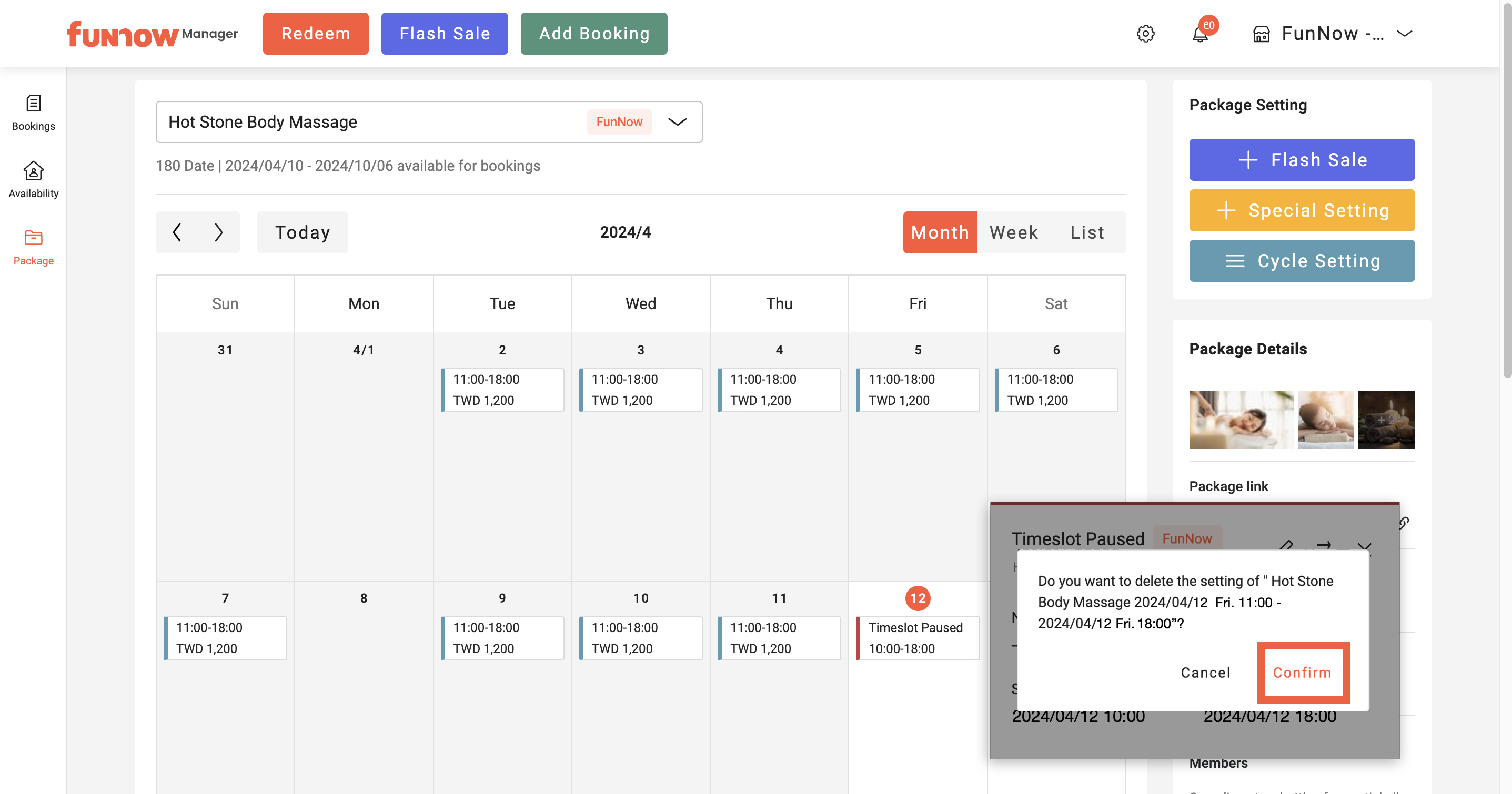Open Availability in the sidebar
Image resolution: width=1512 pixels, height=794 pixels.
34,180
